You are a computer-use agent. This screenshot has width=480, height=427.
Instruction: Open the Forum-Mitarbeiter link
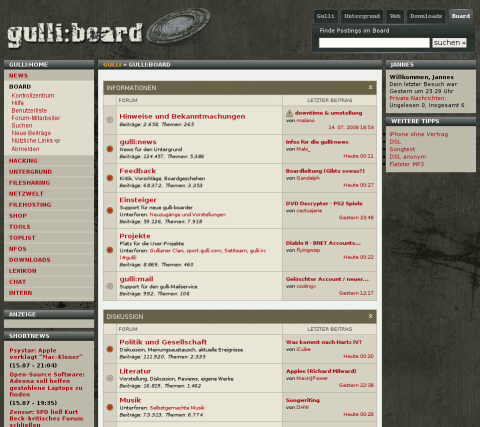point(36,118)
